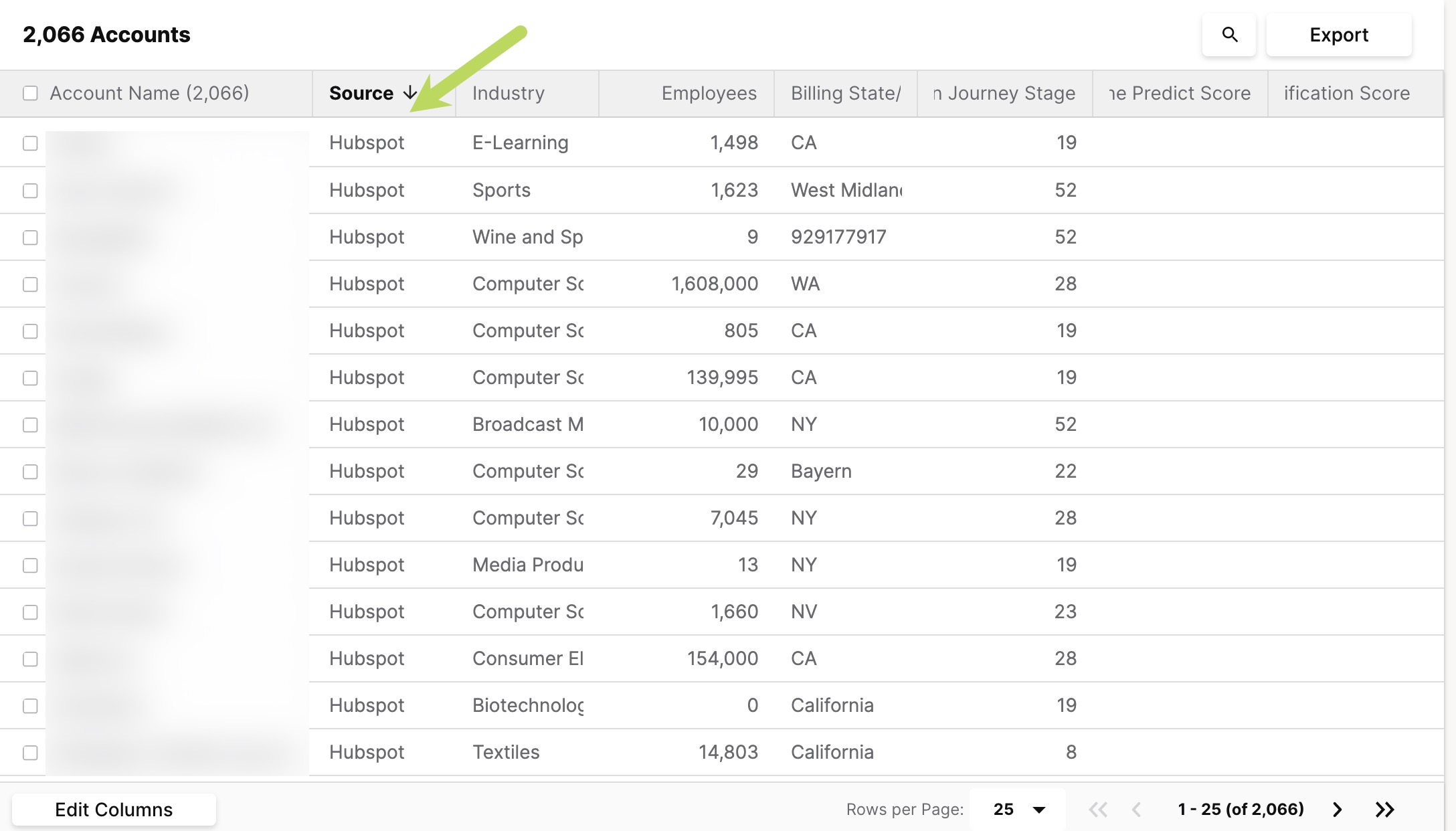Export the accounts list
Screen dimensions: 1456x831
click(1339, 35)
